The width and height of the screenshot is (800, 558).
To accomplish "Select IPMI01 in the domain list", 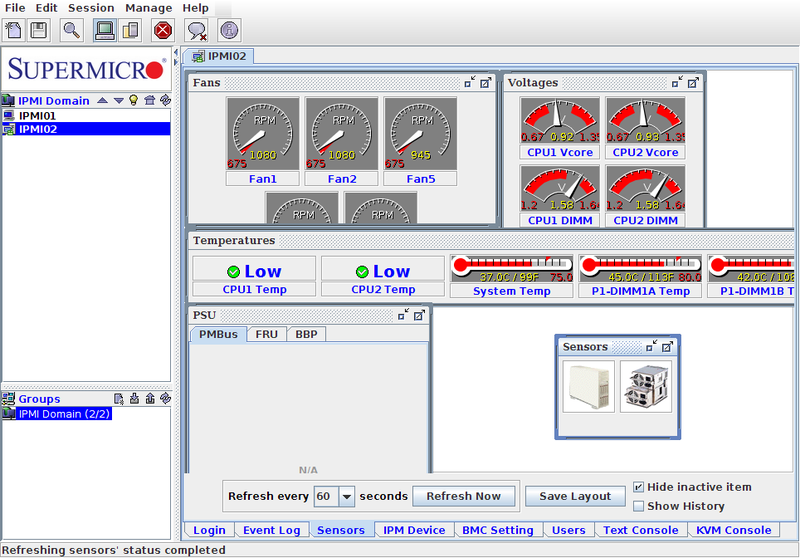I will [86, 116].
